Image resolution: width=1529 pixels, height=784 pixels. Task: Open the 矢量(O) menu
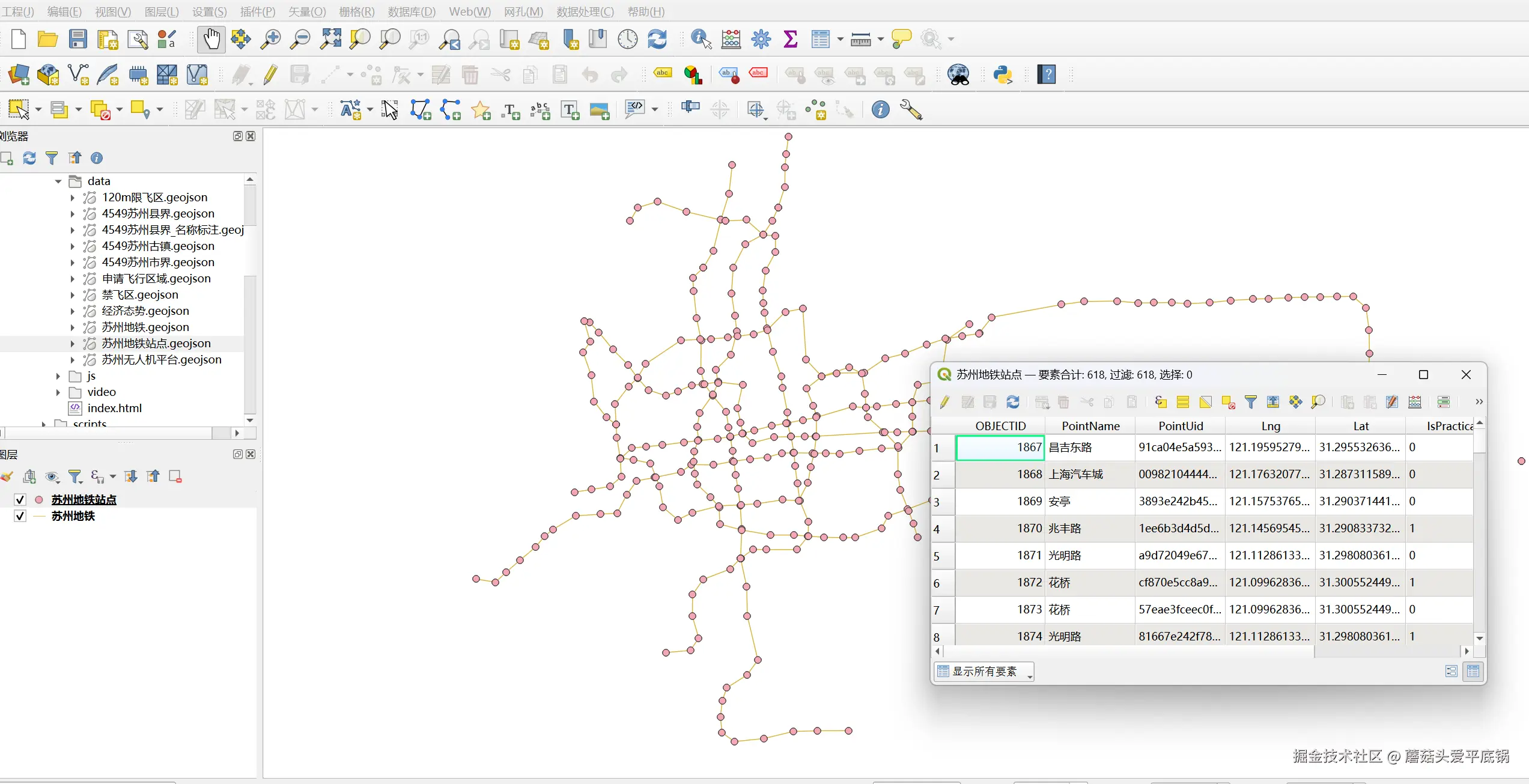coord(306,11)
